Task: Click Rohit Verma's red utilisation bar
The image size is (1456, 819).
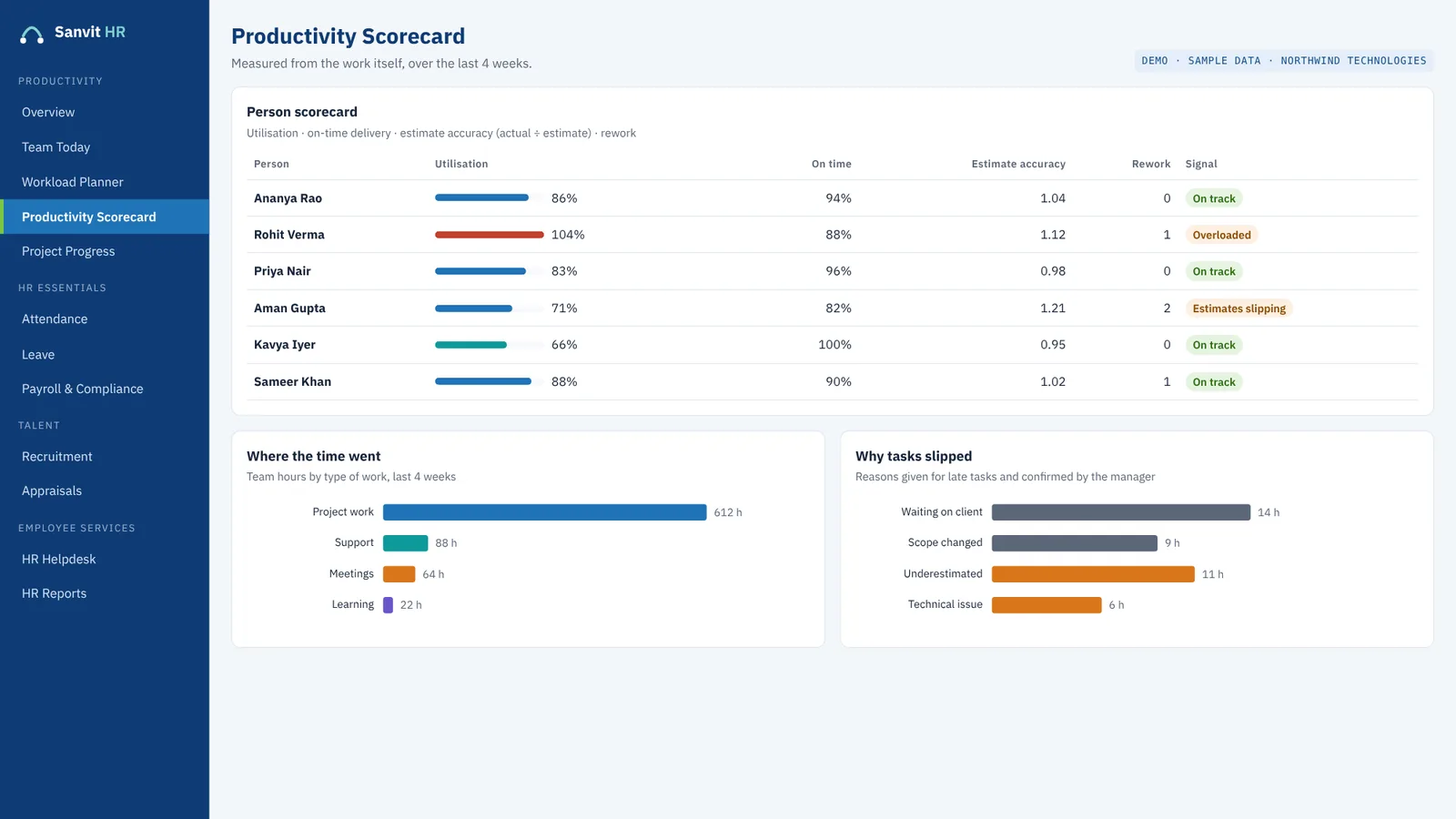Action: coord(490,235)
